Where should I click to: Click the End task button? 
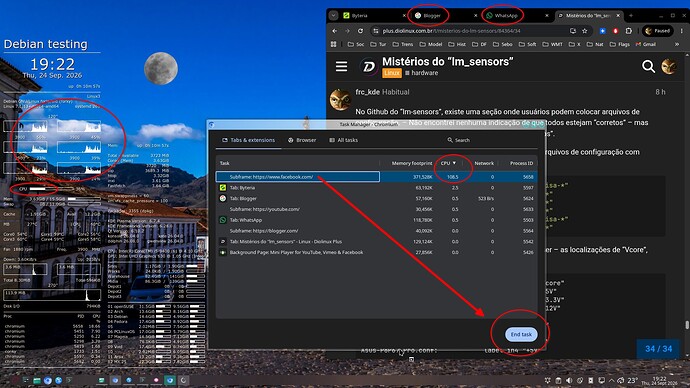[521, 334]
